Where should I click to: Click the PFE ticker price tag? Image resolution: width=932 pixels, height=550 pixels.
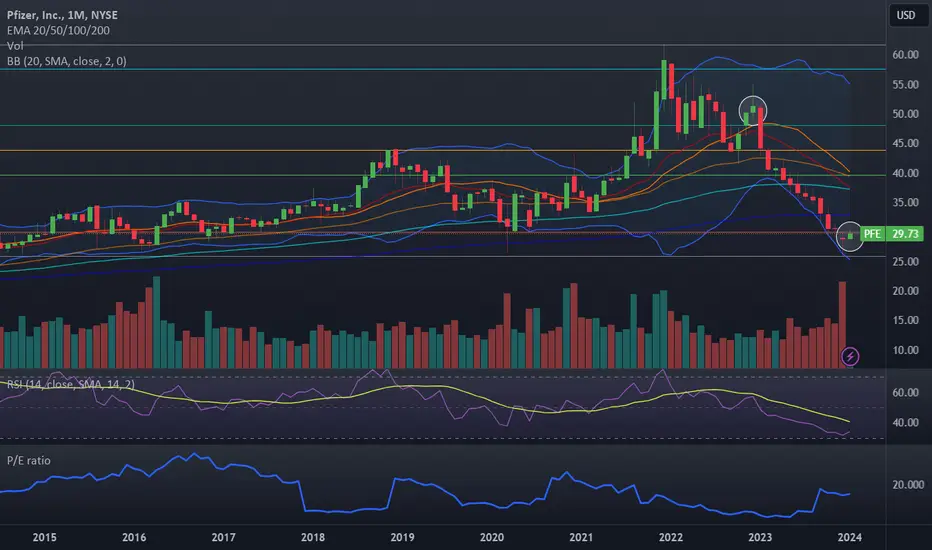pyautogui.click(x=872, y=234)
